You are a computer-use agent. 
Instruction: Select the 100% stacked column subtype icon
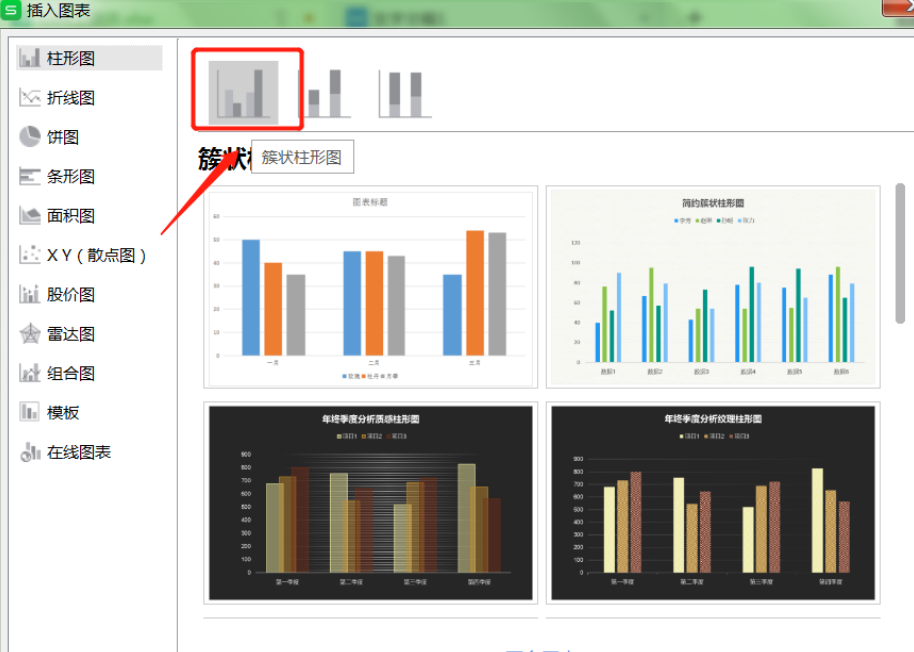[405, 93]
